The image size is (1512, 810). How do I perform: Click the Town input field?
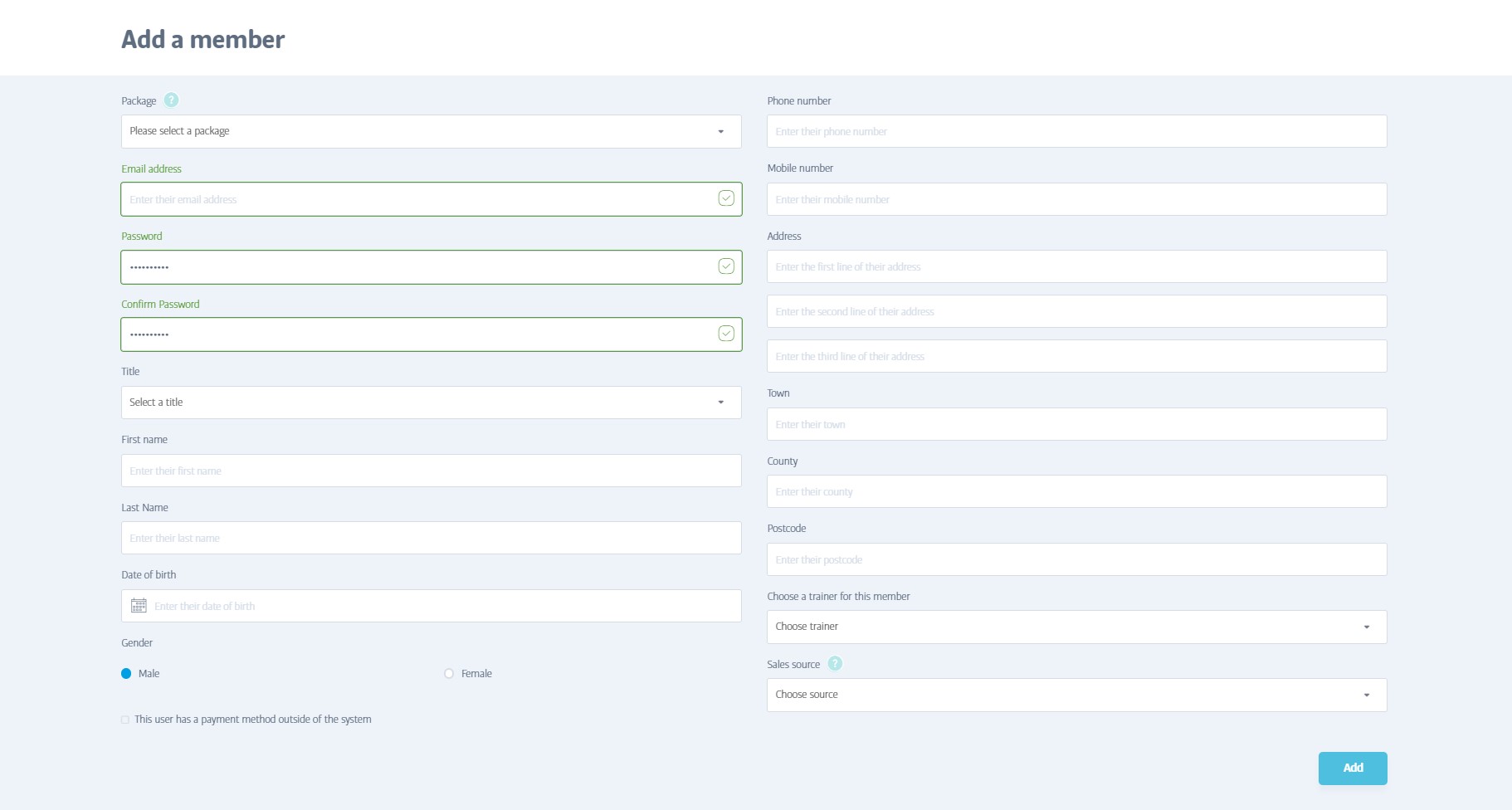(1076, 424)
